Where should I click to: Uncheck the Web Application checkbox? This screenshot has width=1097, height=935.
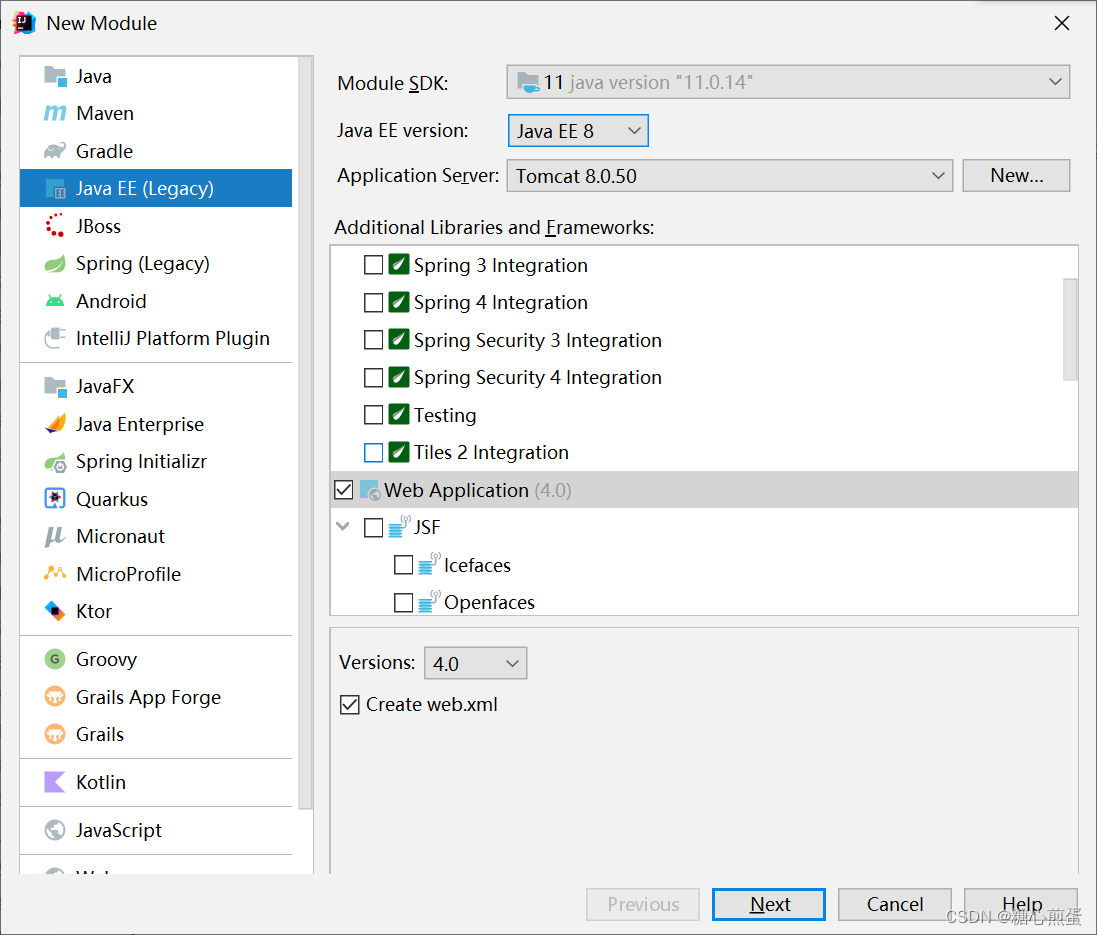point(344,490)
